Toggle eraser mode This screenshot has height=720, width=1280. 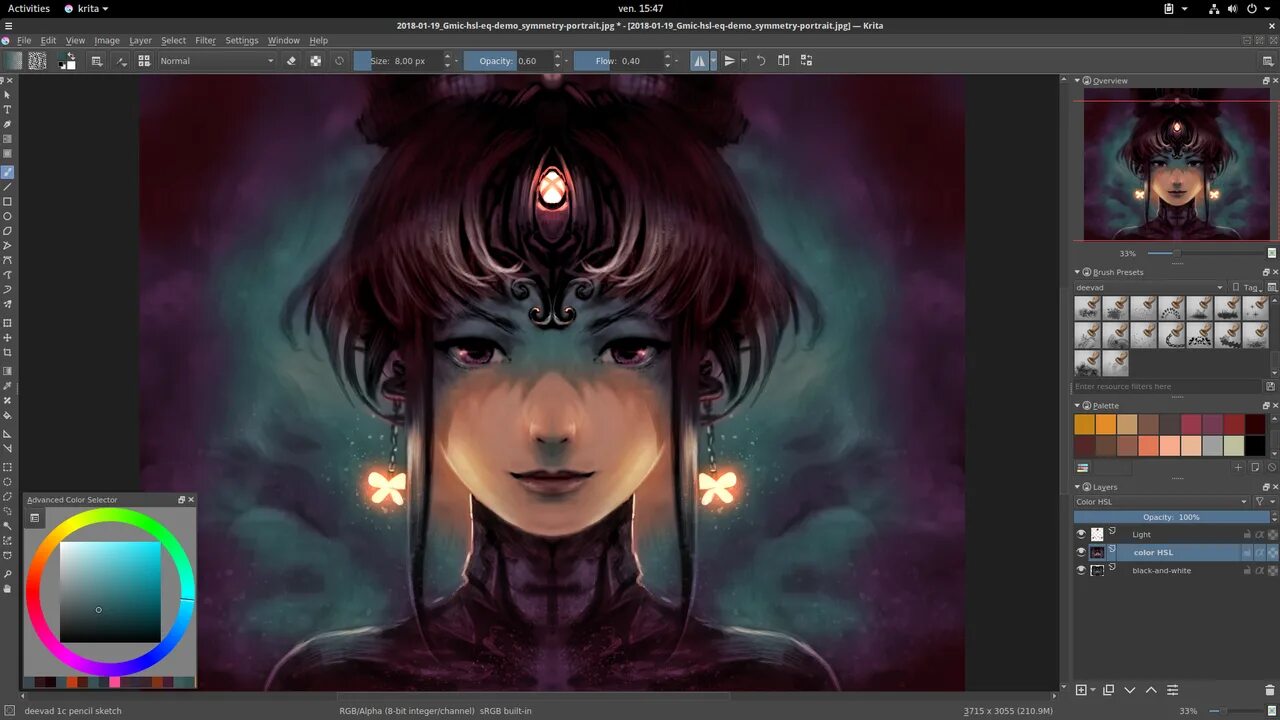click(x=291, y=61)
